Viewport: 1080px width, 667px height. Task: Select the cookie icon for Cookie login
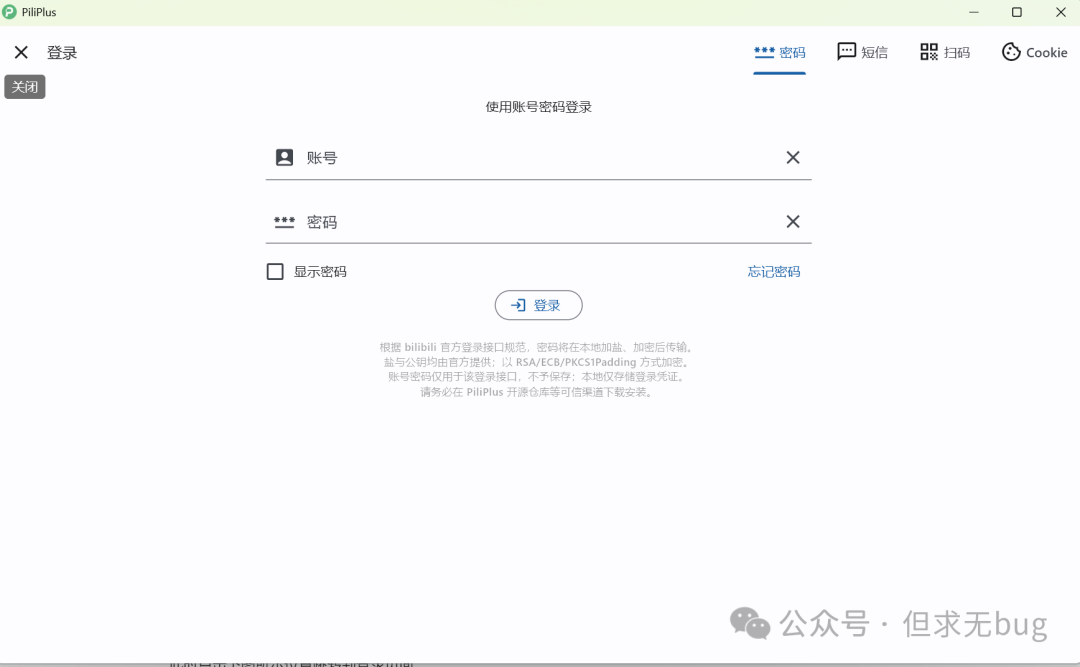point(1011,52)
